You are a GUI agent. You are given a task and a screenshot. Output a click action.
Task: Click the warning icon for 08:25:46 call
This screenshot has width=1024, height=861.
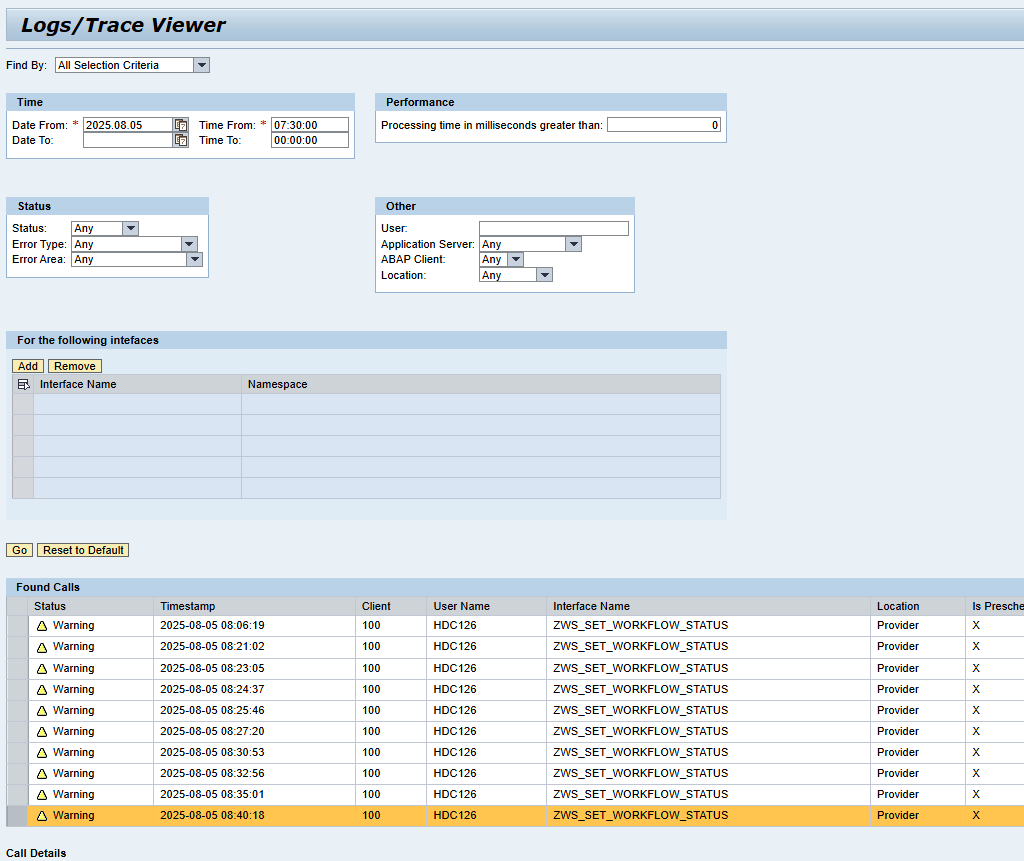point(42,711)
